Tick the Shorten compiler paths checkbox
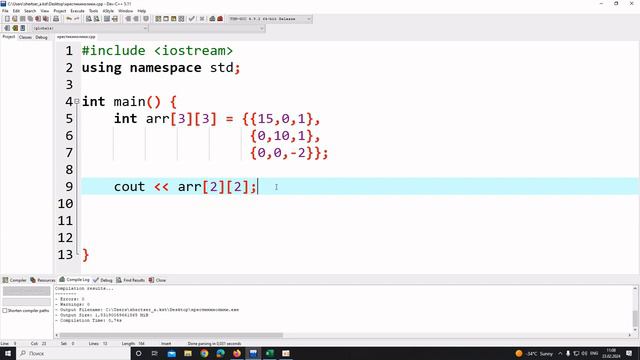Screen dimensions: 640x360 click(x=5, y=311)
